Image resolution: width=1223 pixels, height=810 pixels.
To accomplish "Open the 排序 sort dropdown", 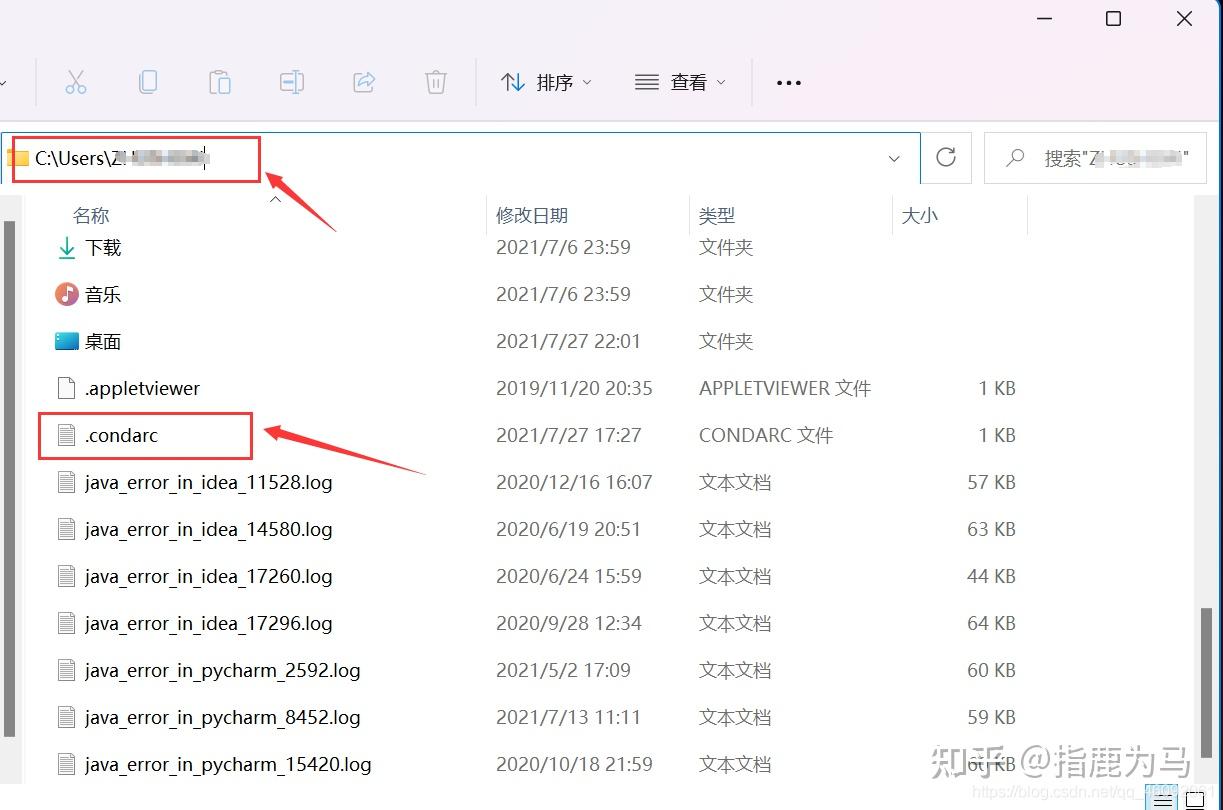I will tap(549, 82).
